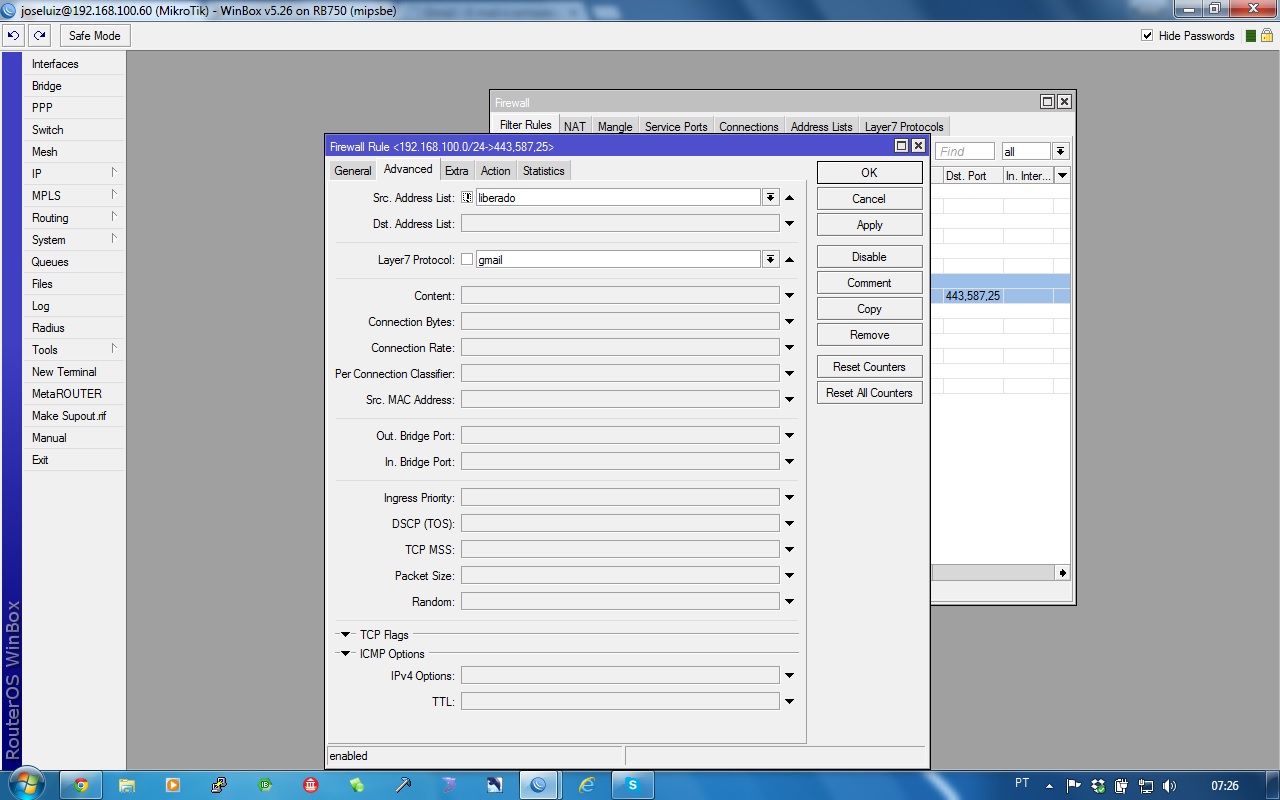This screenshot has width=1280, height=800.
Task: Open File Explorer from the taskbar
Action: (x=127, y=785)
